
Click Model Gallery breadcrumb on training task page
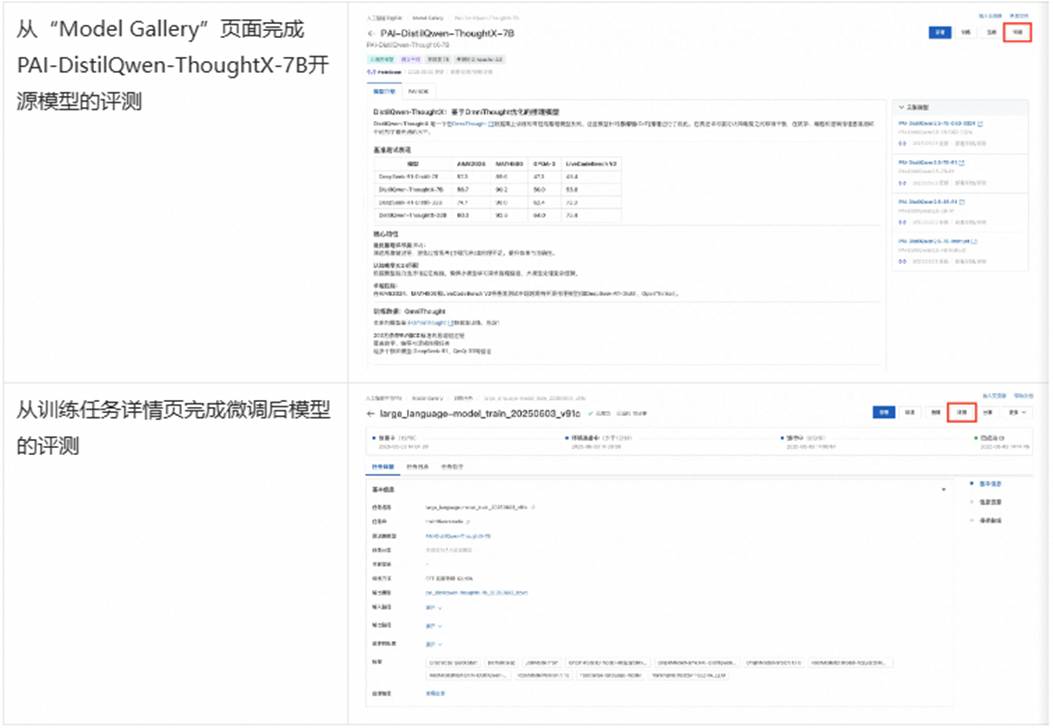coord(428,398)
